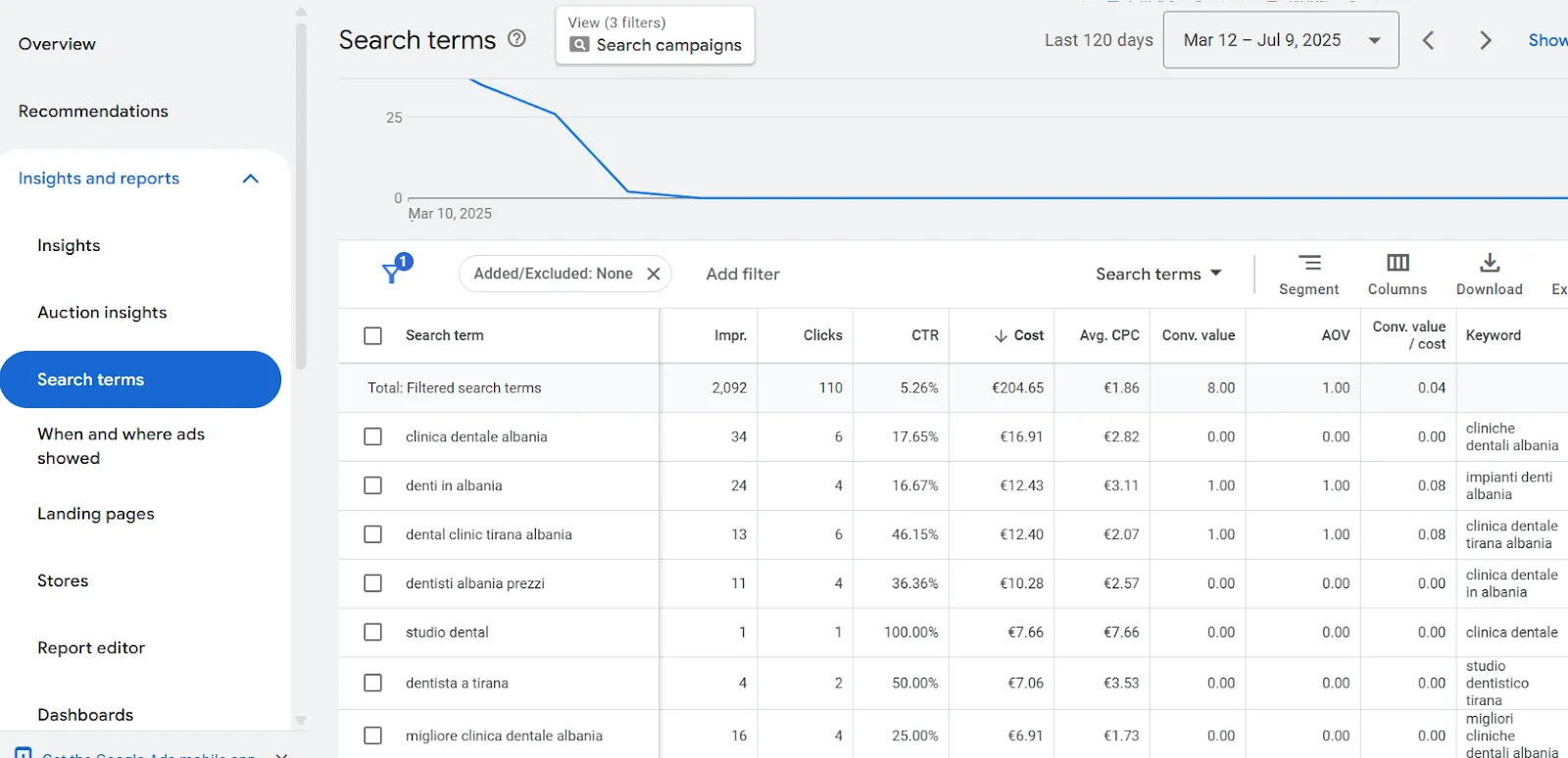Open Landing pages report
Image resolution: width=1568 pixels, height=758 pixels.
(96, 514)
